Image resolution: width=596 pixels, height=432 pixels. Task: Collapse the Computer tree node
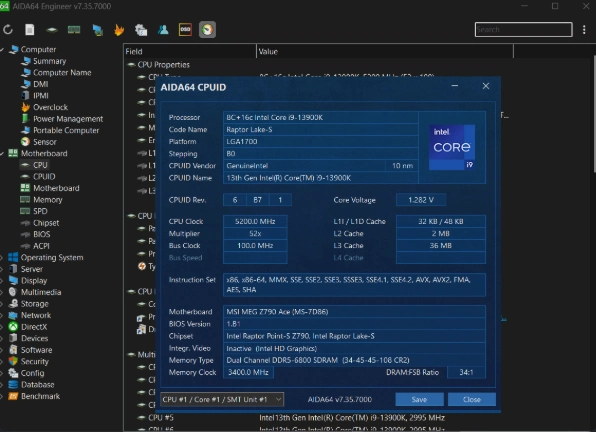point(2,49)
